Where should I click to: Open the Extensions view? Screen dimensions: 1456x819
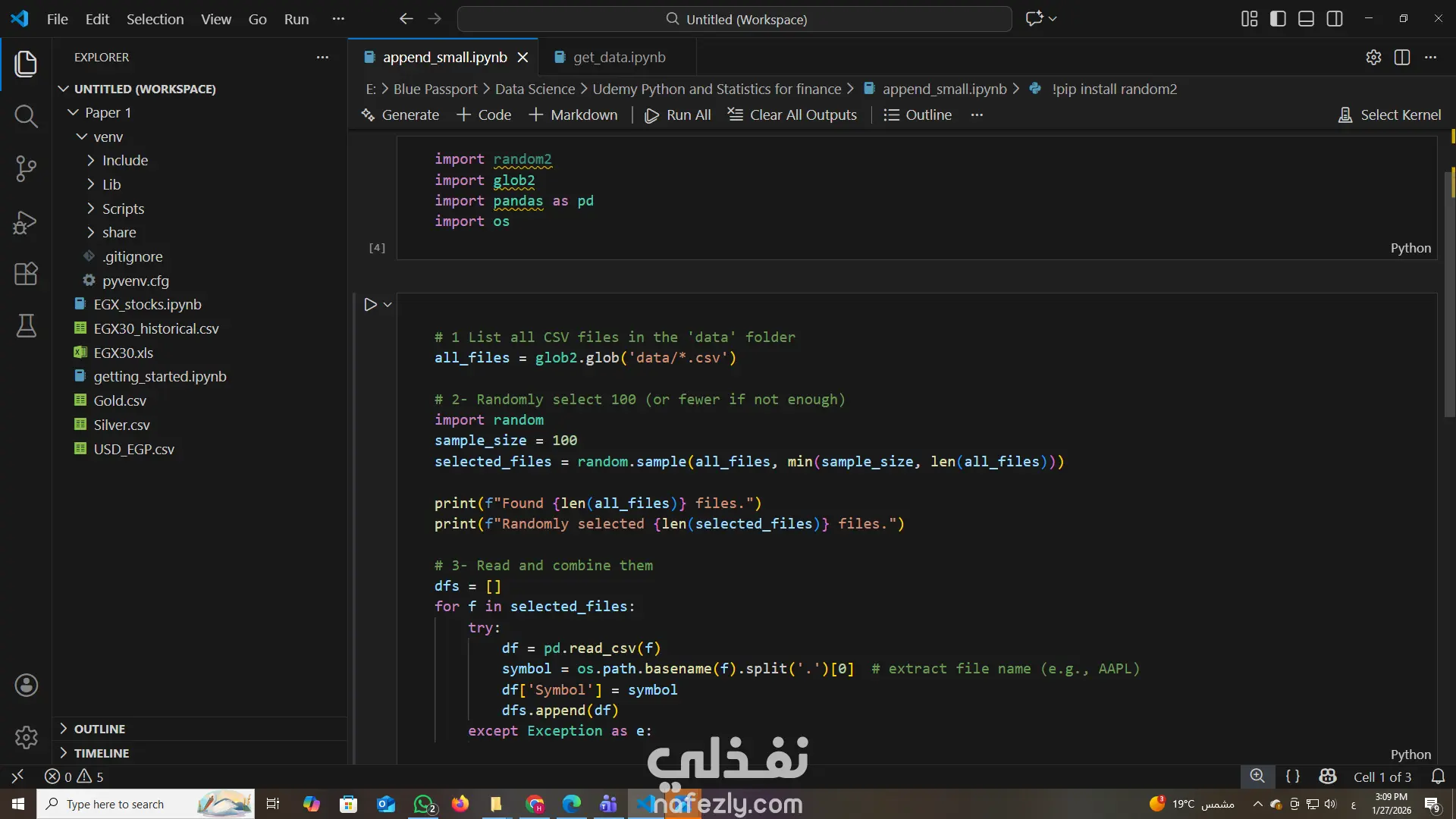coord(26,274)
